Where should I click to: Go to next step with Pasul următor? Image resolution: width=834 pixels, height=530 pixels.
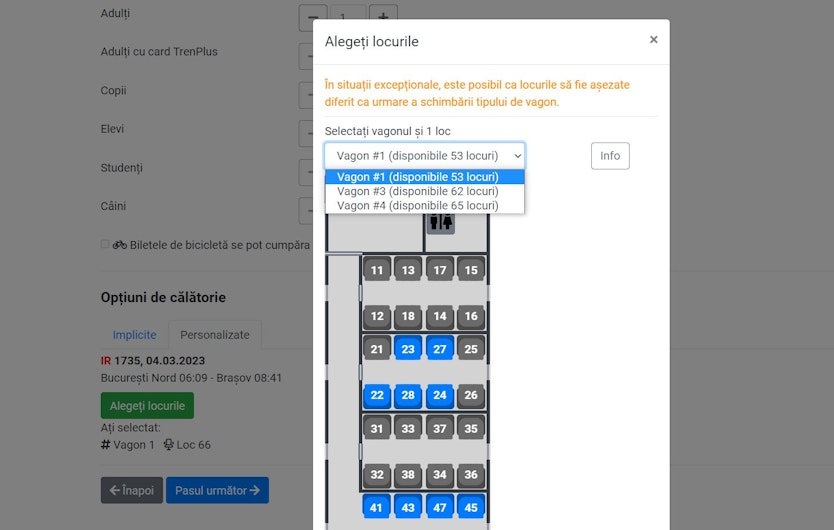tap(217, 491)
